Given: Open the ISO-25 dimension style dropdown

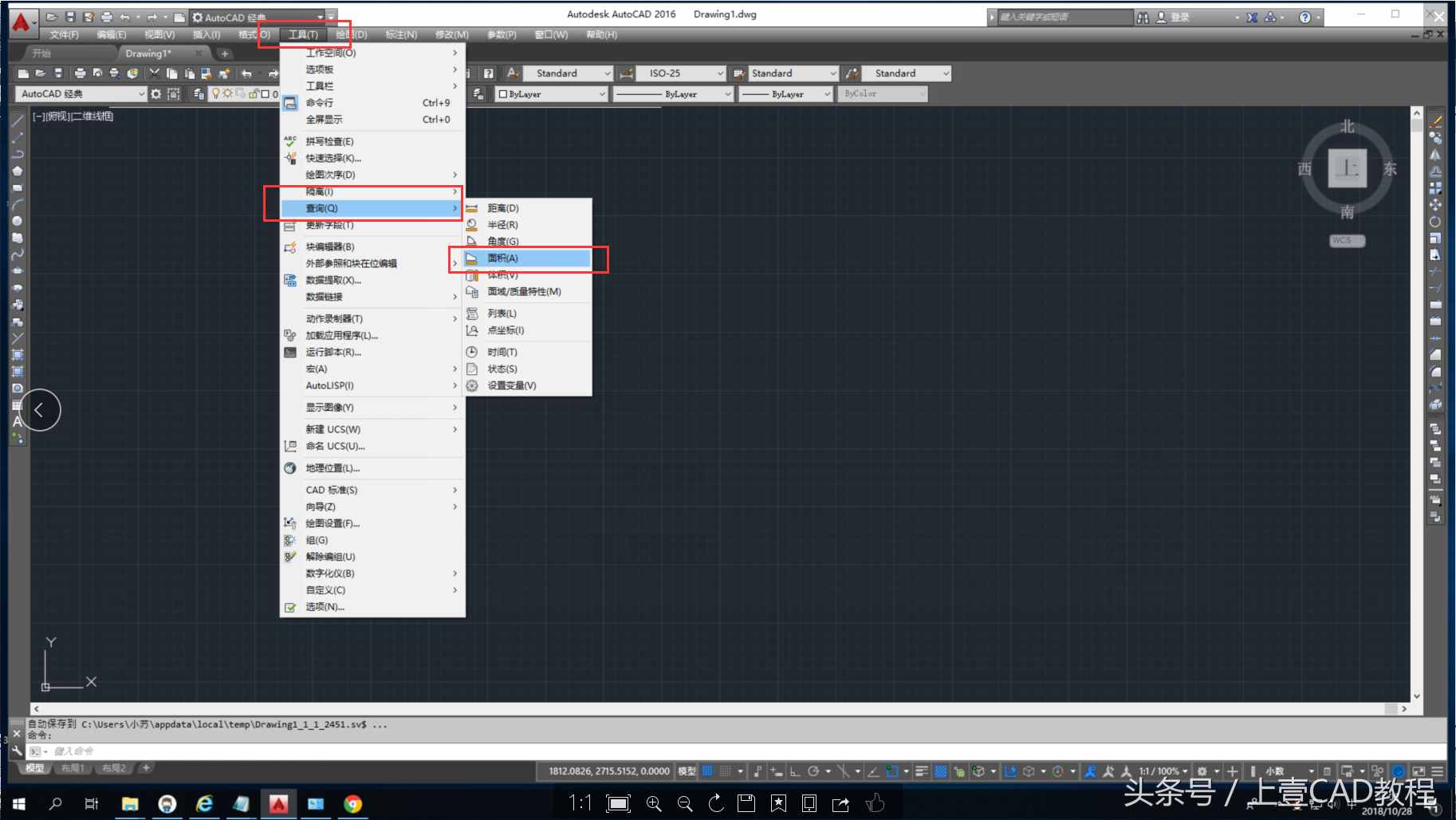Looking at the screenshot, I should [681, 73].
